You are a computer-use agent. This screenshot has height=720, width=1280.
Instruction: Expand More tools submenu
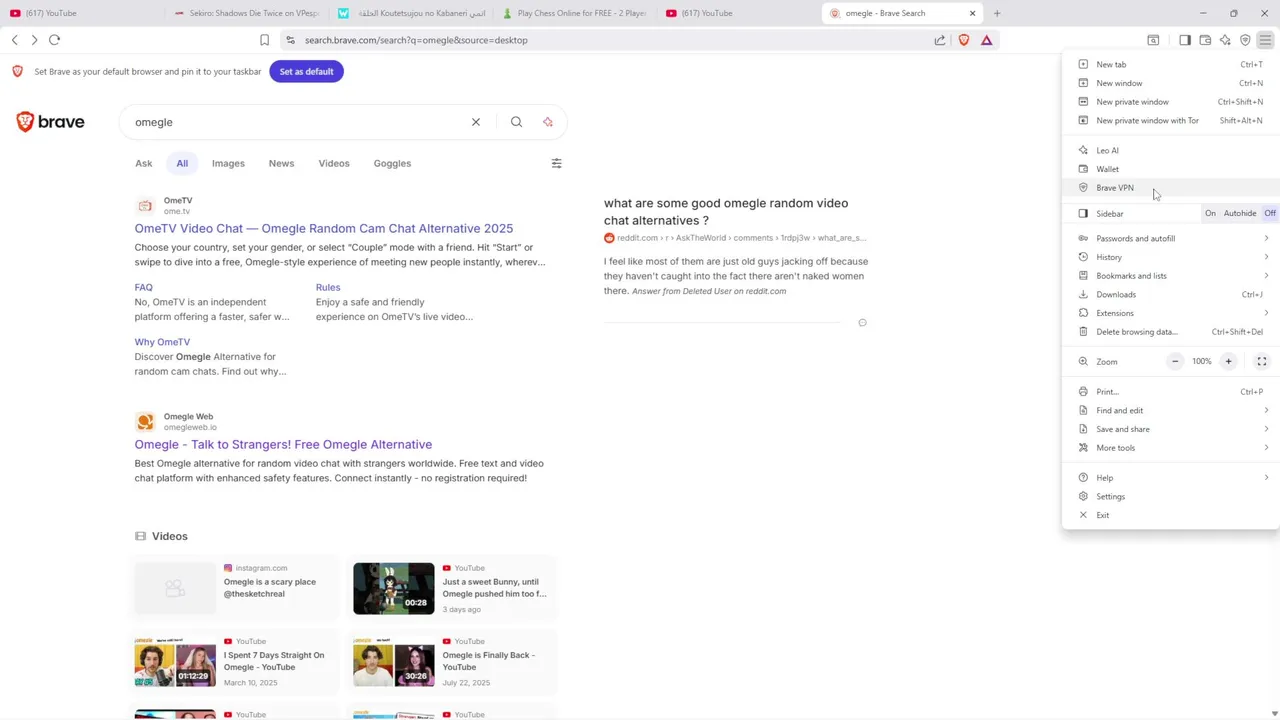click(x=1171, y=448)
